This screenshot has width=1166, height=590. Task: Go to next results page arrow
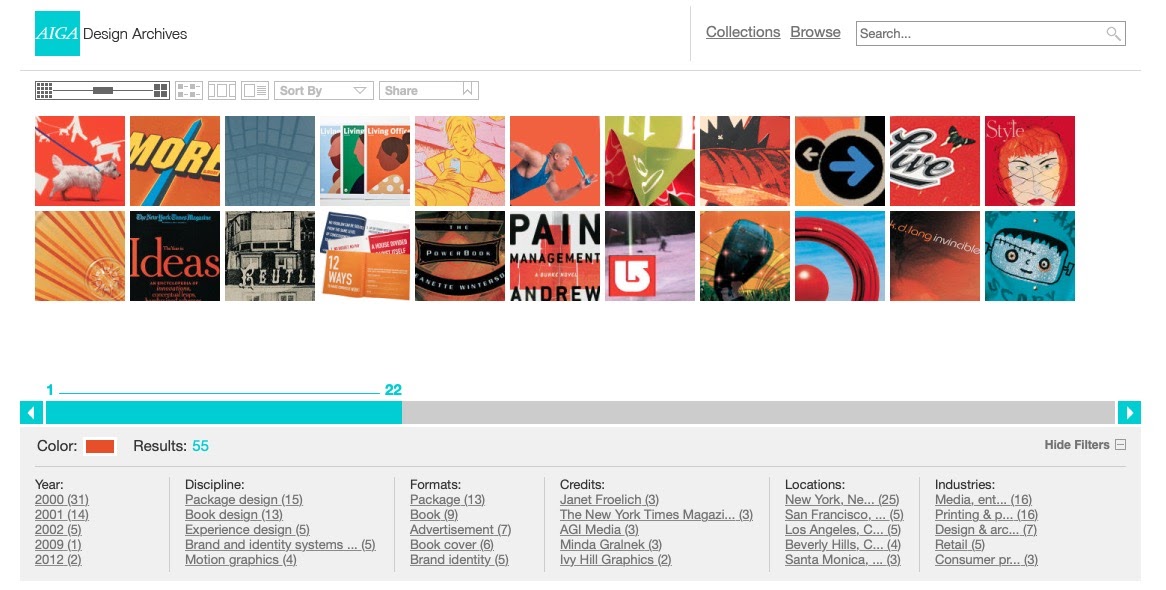point(1129,412)
